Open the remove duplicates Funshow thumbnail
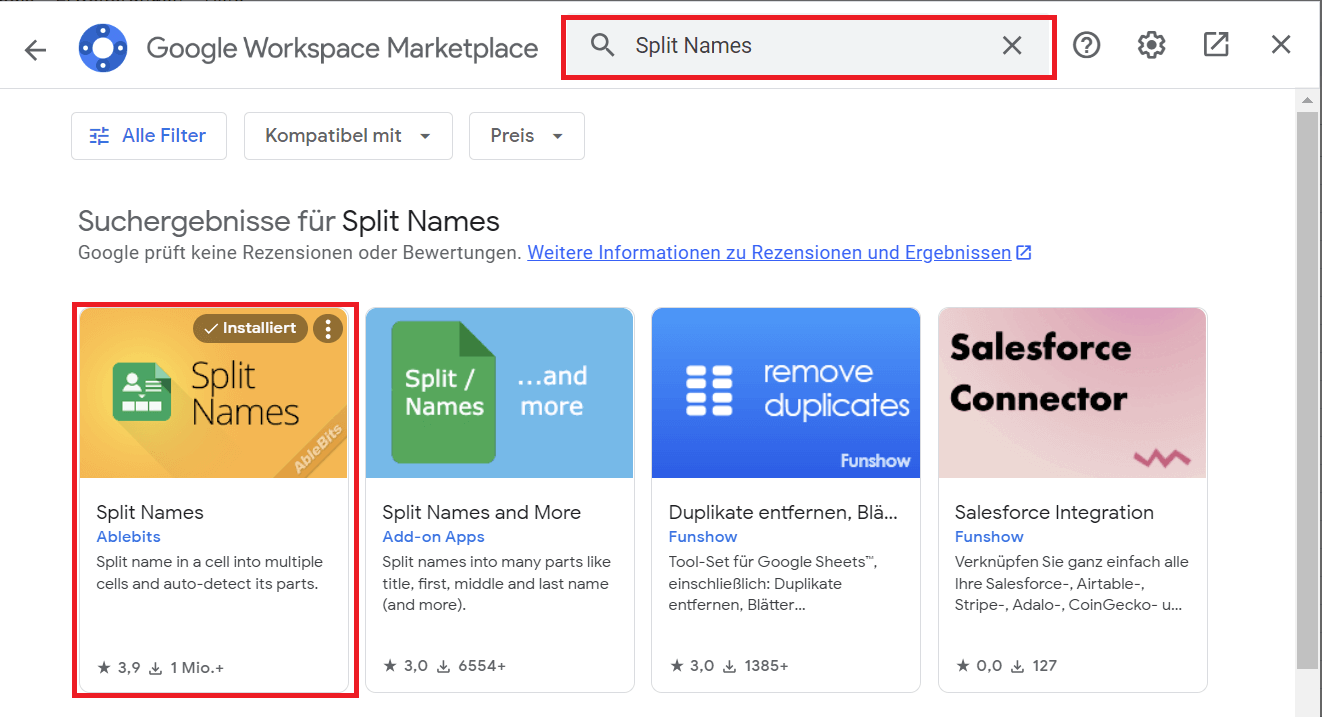Image resolution: width=1322 pixels, height=717 pixels. pyautogui.click(x=785, y=393)
